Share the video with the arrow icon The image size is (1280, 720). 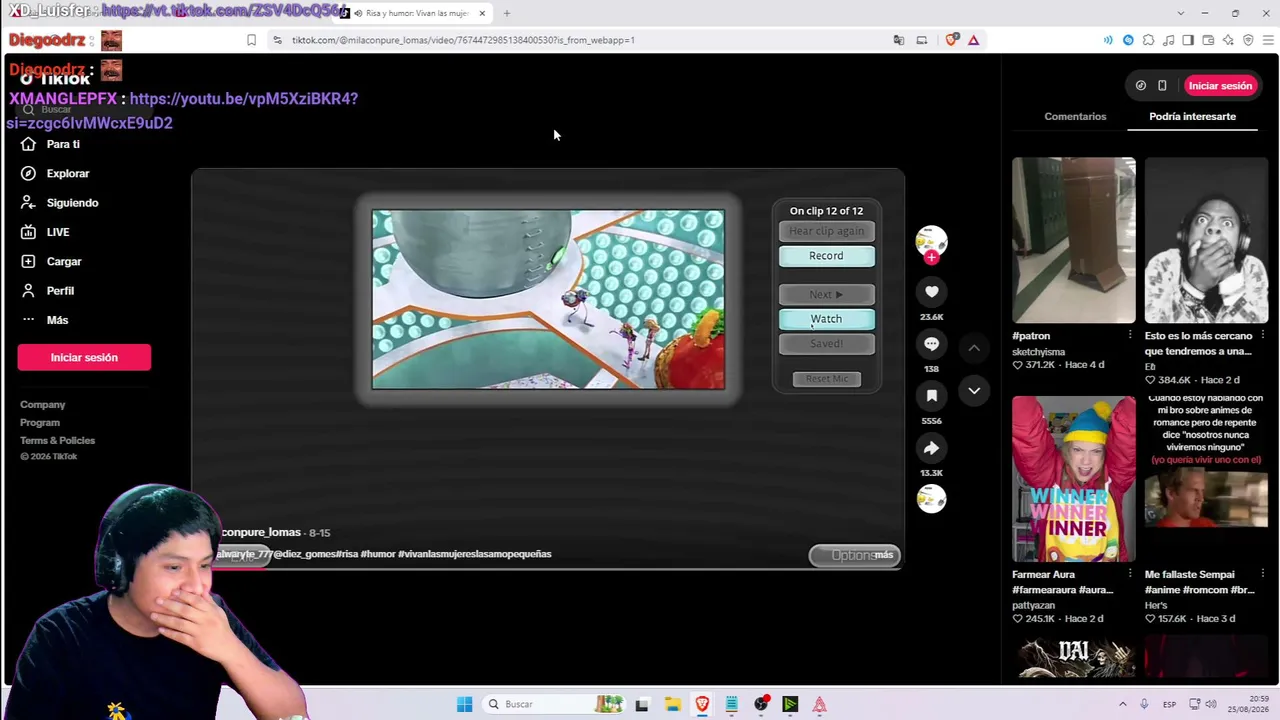click(931, 448)
